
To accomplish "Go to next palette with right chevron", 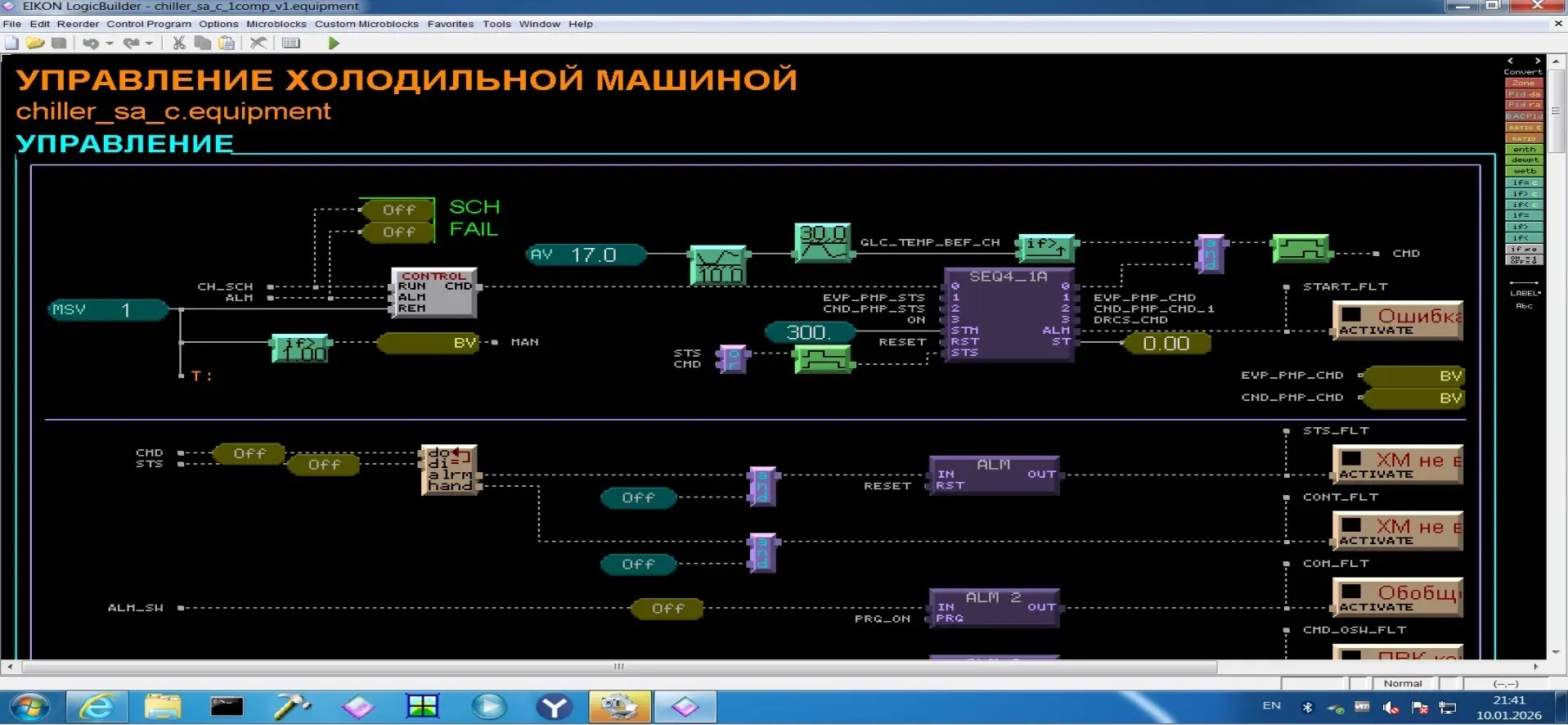I will [x=1538, y=61].
